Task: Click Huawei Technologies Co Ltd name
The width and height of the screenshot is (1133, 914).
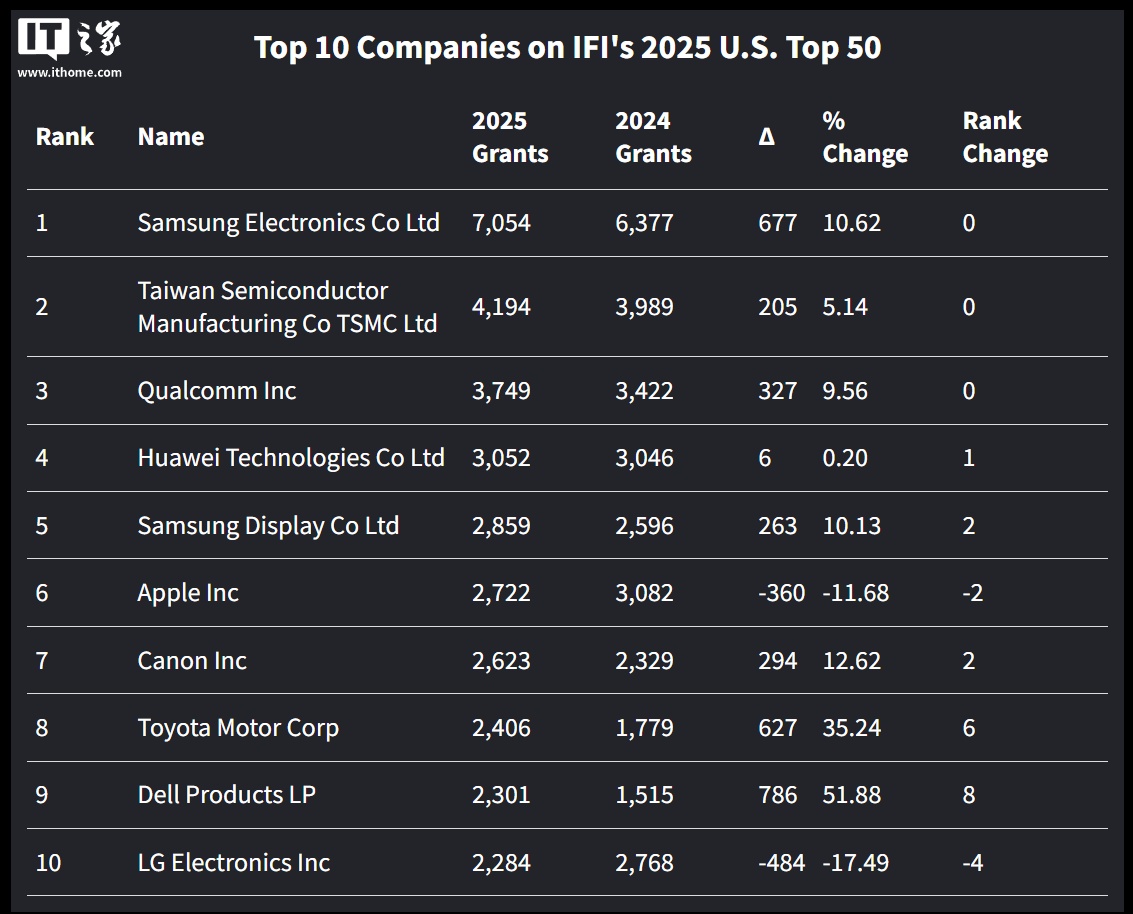Action: (x=290, y=458)
